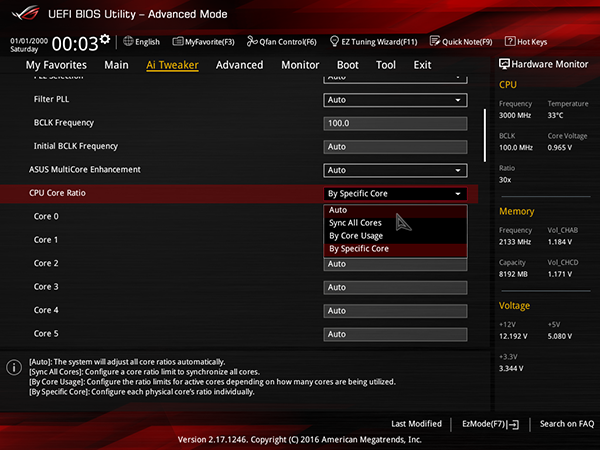Choose Sync All Cores option
This screenshot has height=450, width=600.
coord(395,223)
